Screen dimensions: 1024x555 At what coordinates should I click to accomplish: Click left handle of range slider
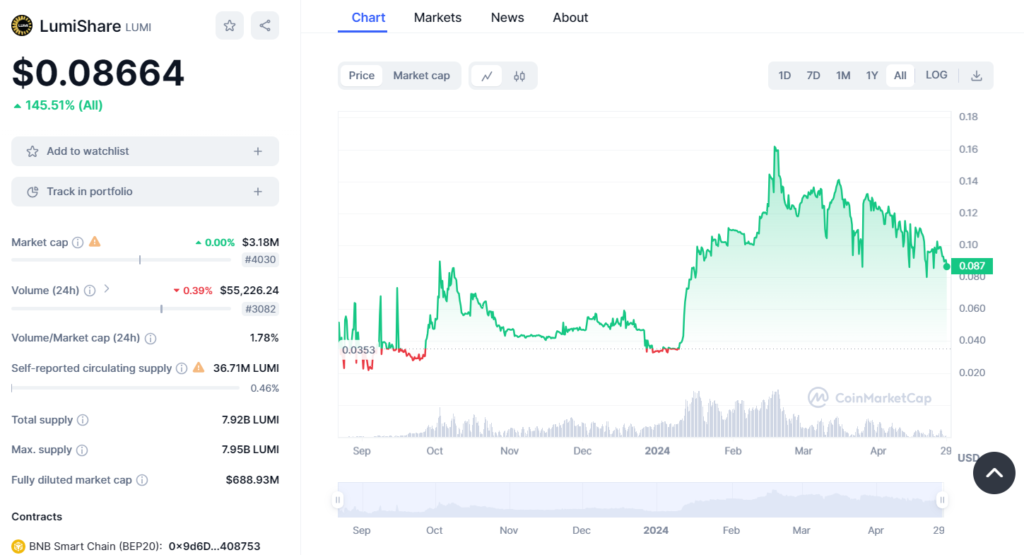point(338,500)
